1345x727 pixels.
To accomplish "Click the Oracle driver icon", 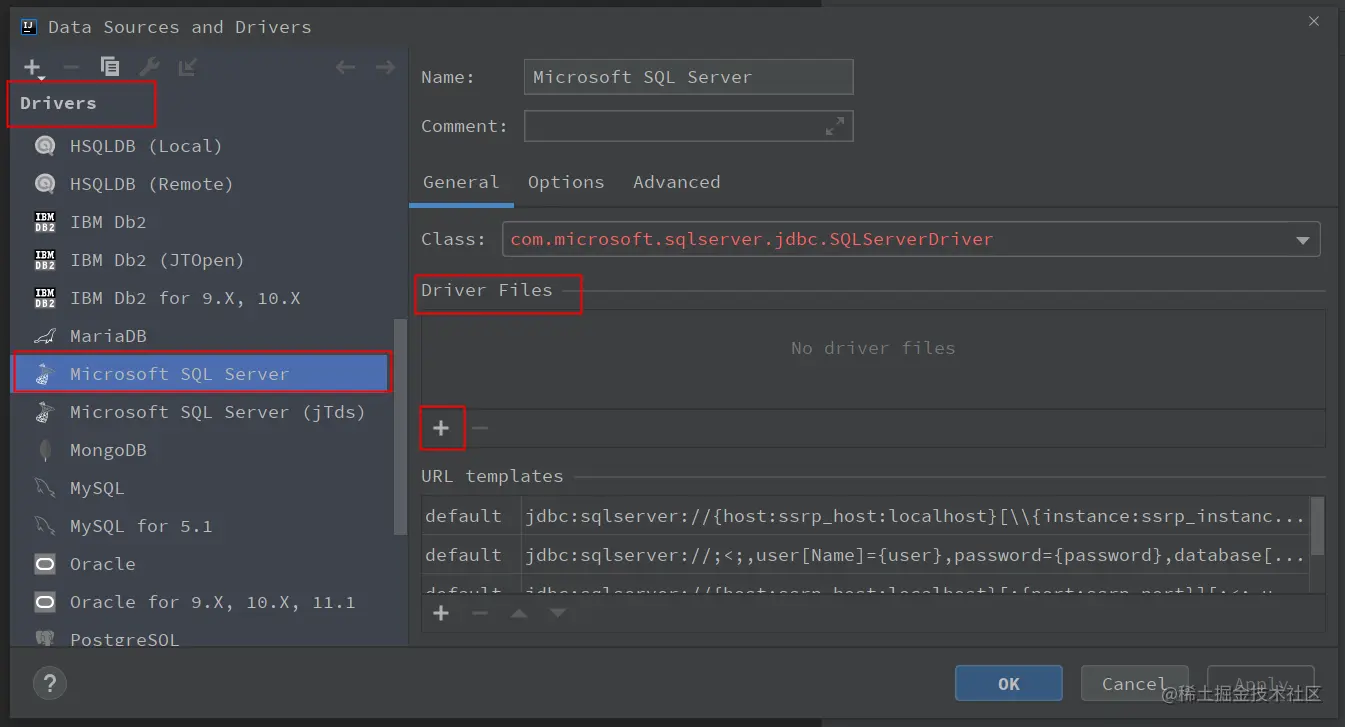I will click(45, 564).
